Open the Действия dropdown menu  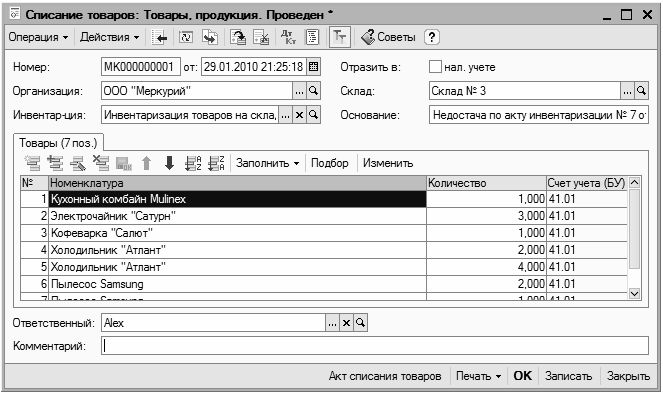click(x=110, y=37)
